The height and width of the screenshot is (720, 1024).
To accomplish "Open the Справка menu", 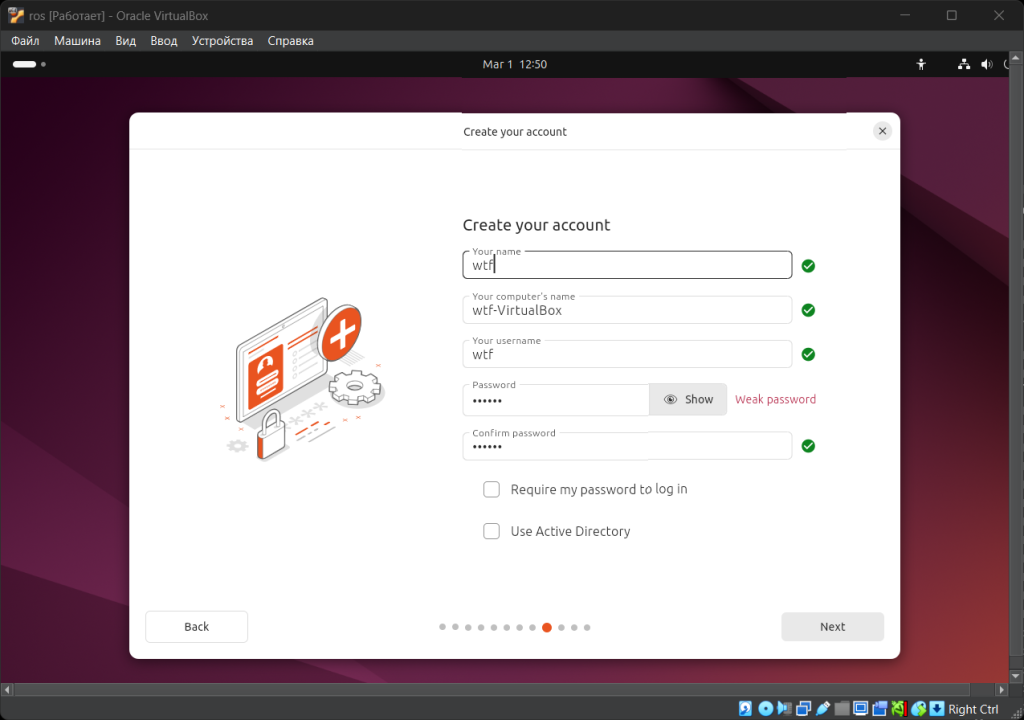I will click(290, 41).
